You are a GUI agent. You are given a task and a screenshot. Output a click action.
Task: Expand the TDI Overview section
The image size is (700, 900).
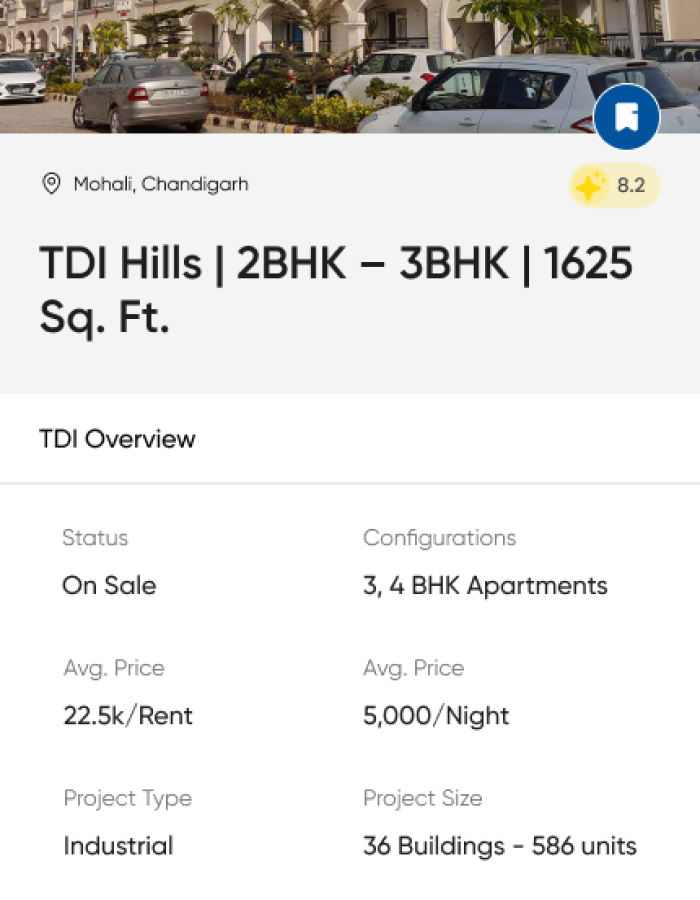tap(117, 438)
